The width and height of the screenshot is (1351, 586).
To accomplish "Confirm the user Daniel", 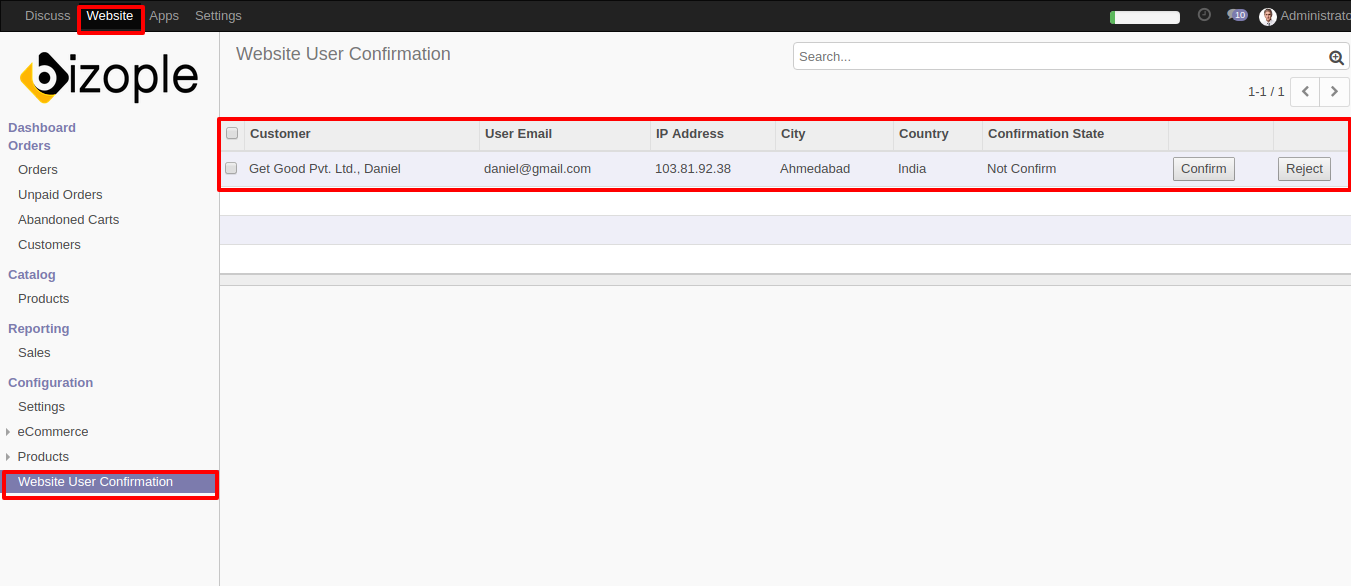I will tap(1203, 169).
